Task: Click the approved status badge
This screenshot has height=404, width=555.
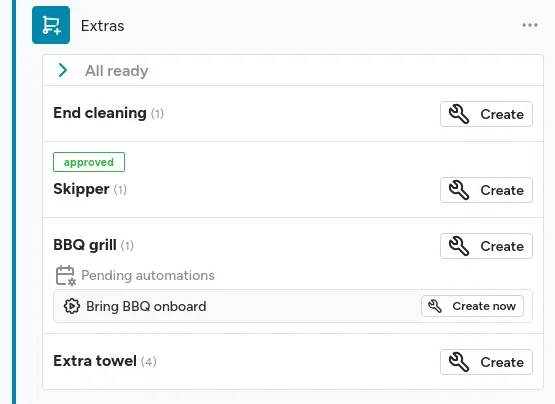Action: (x=89, y=162)
